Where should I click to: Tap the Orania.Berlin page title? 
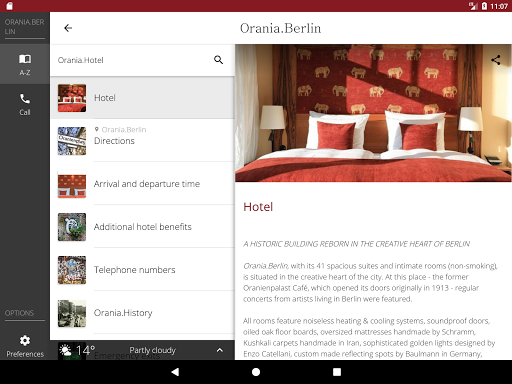pyautogui.click(x=280, y=28)
